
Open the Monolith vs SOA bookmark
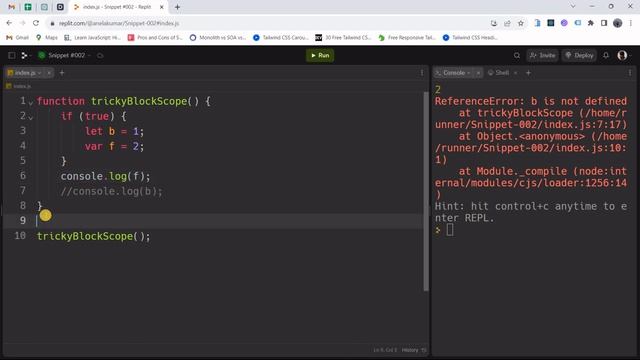218,38
